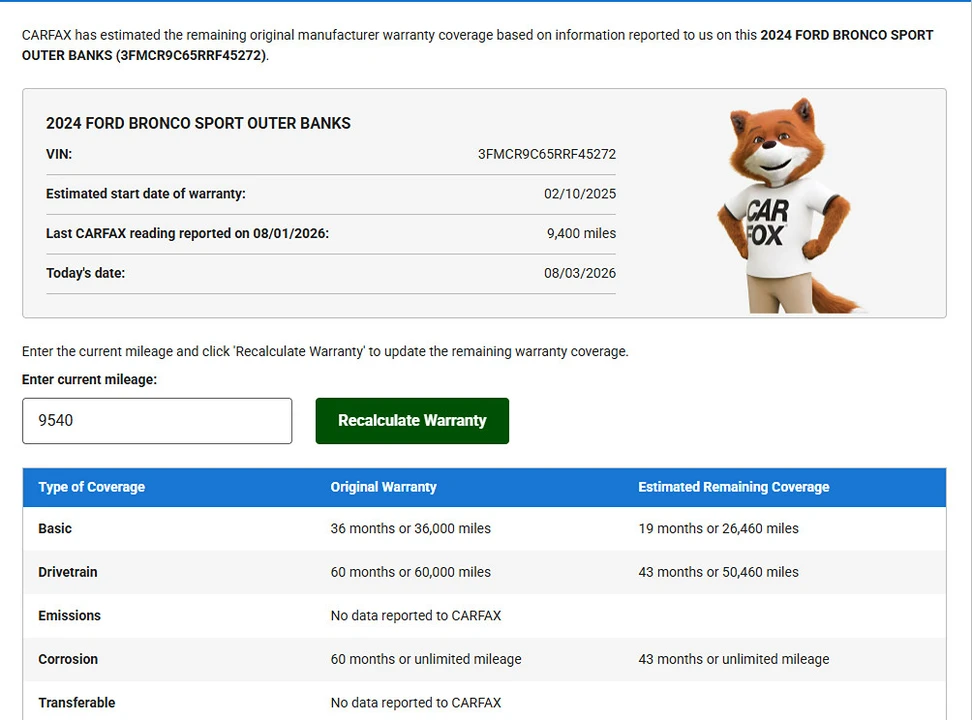Select the VIN value 3FMCR9C65RRF45272 in the summary card
The height and width of the screenshot is (720, 972).
click(546, 154)
